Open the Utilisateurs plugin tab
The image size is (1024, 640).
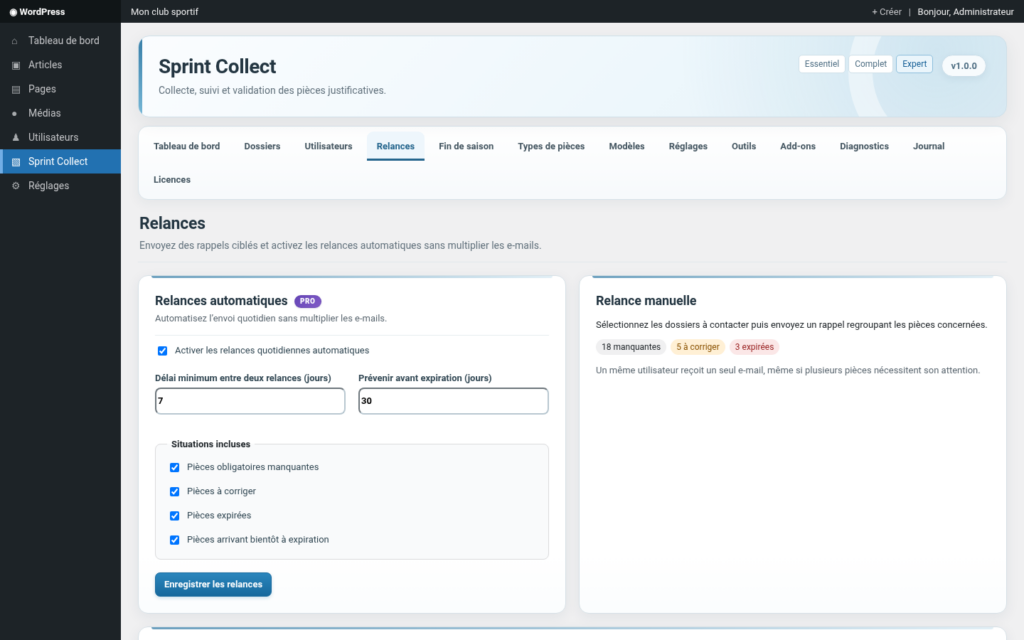pos(328,146)
